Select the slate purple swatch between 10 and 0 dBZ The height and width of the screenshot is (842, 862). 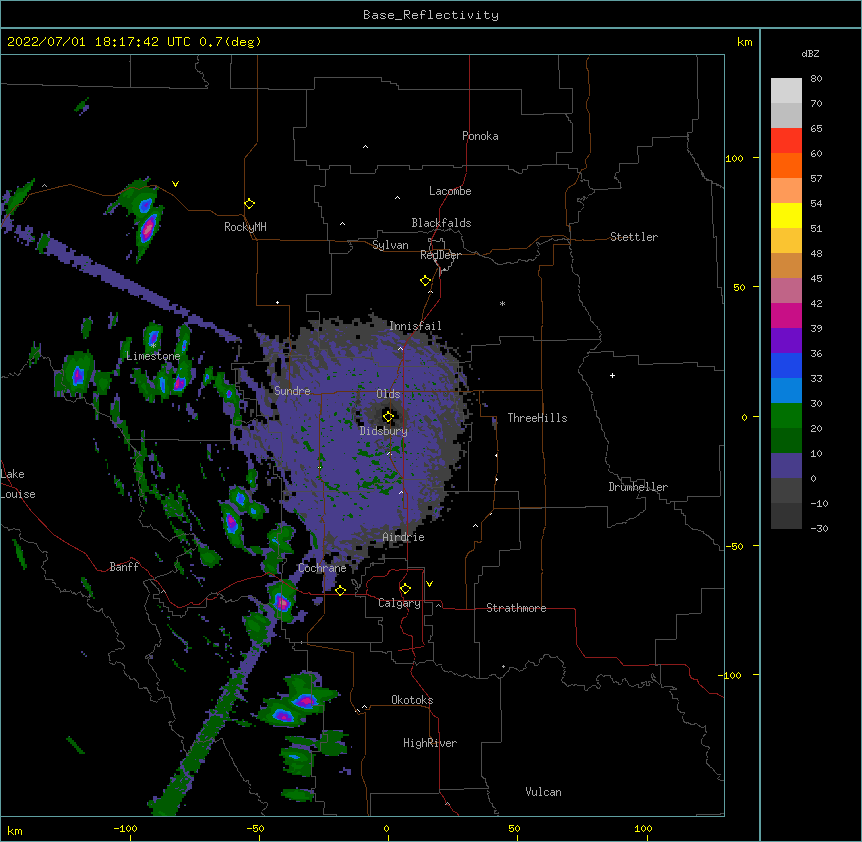[x=786, y=466]
